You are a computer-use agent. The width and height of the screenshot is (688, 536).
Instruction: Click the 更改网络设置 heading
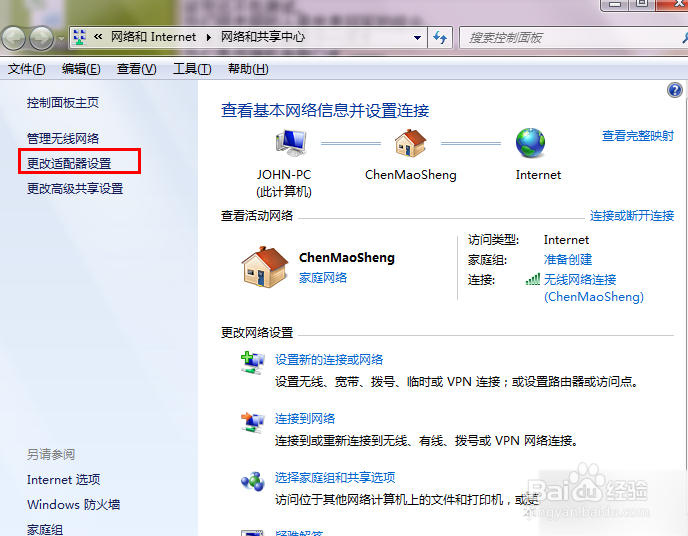[257, 333]
